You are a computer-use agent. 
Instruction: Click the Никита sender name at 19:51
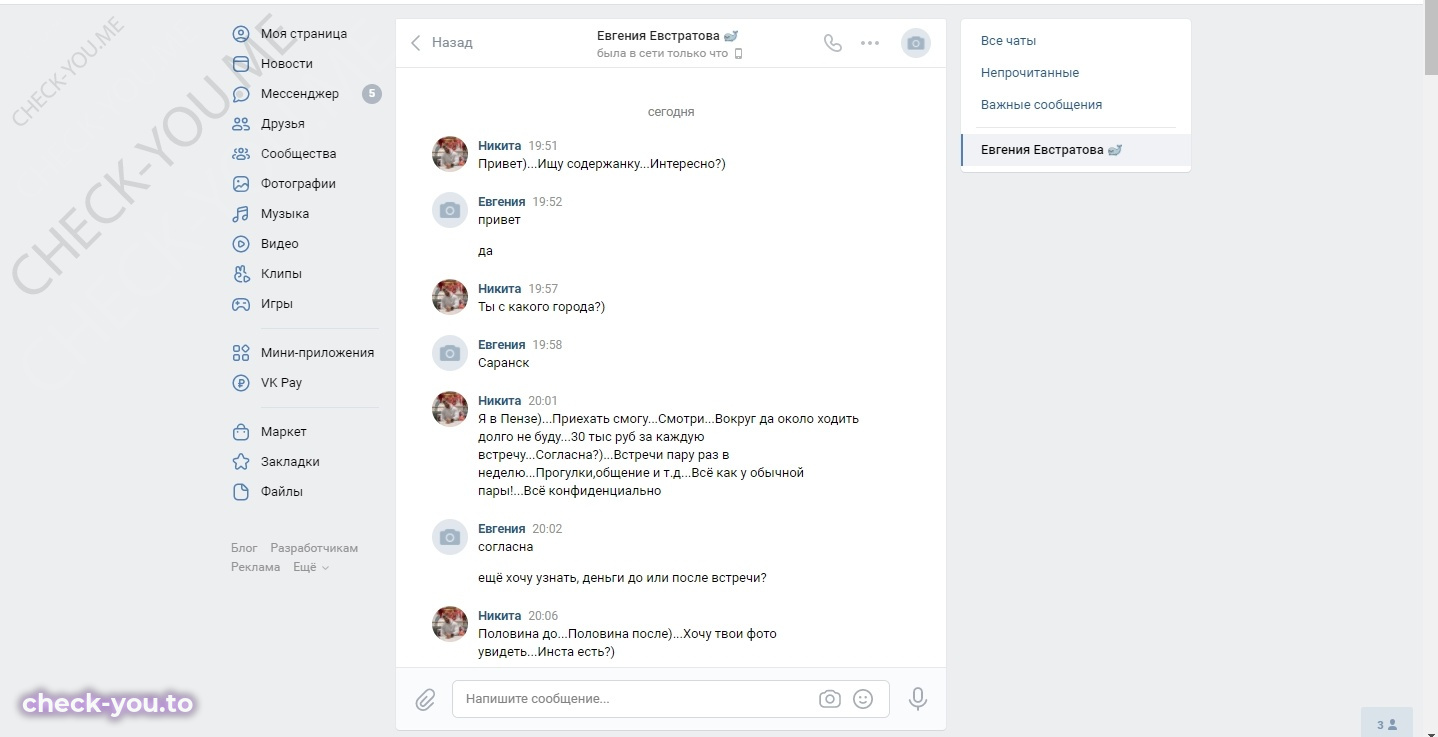pyautogui.click(x=500, y=146)
